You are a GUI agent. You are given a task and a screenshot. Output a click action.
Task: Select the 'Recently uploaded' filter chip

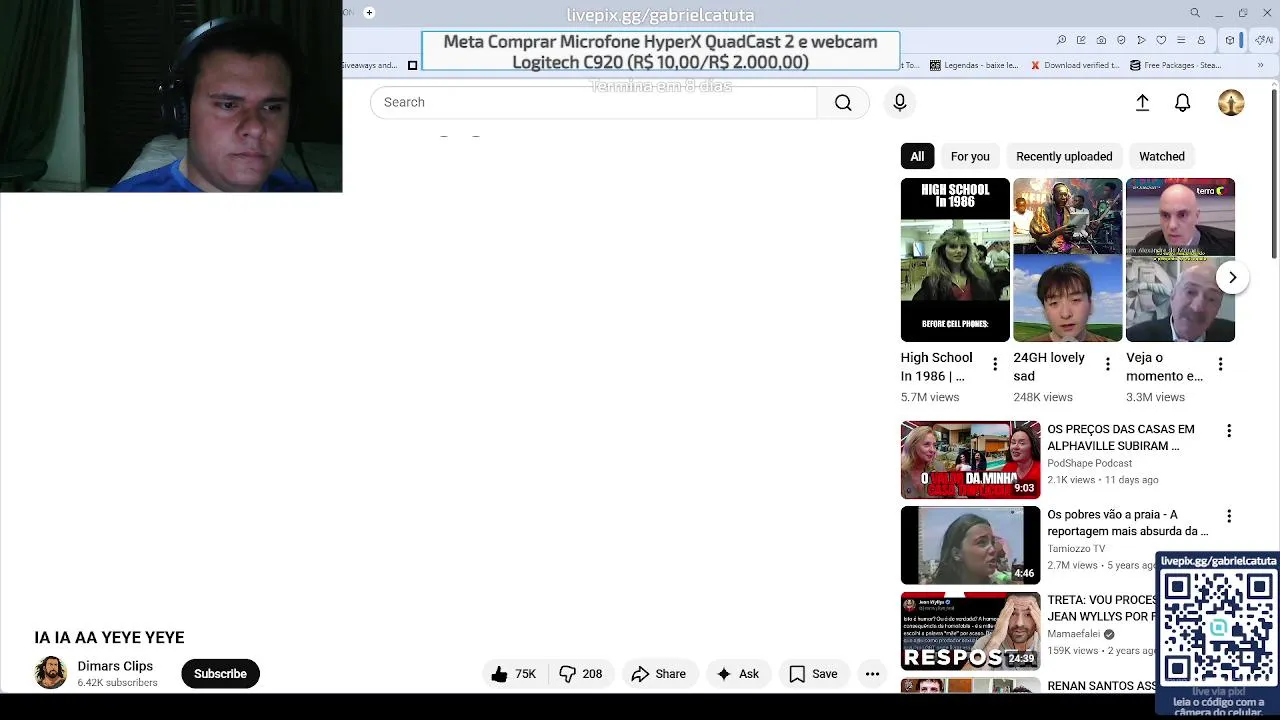[x=1064, y=156]
